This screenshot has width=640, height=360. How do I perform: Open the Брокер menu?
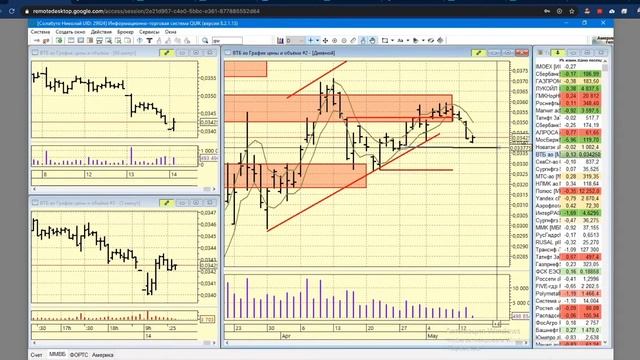click(x=125, y=32)
